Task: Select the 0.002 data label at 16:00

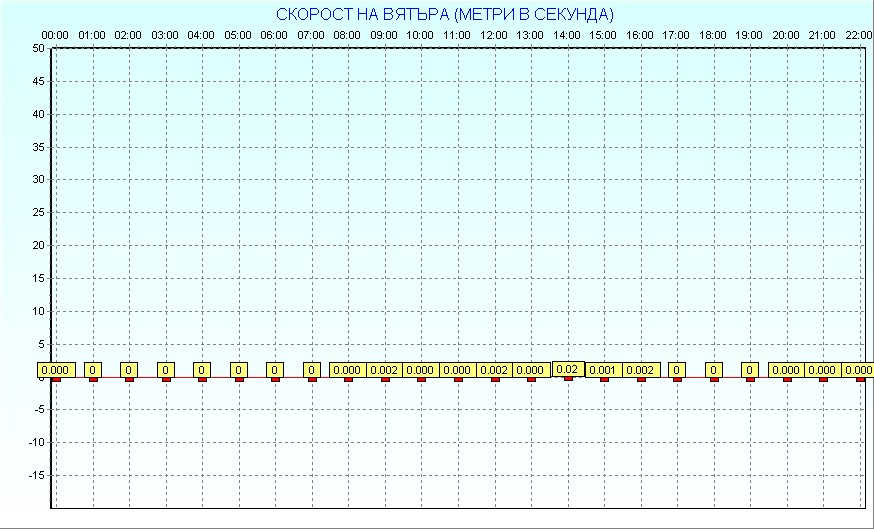Action: coord(641,370)
